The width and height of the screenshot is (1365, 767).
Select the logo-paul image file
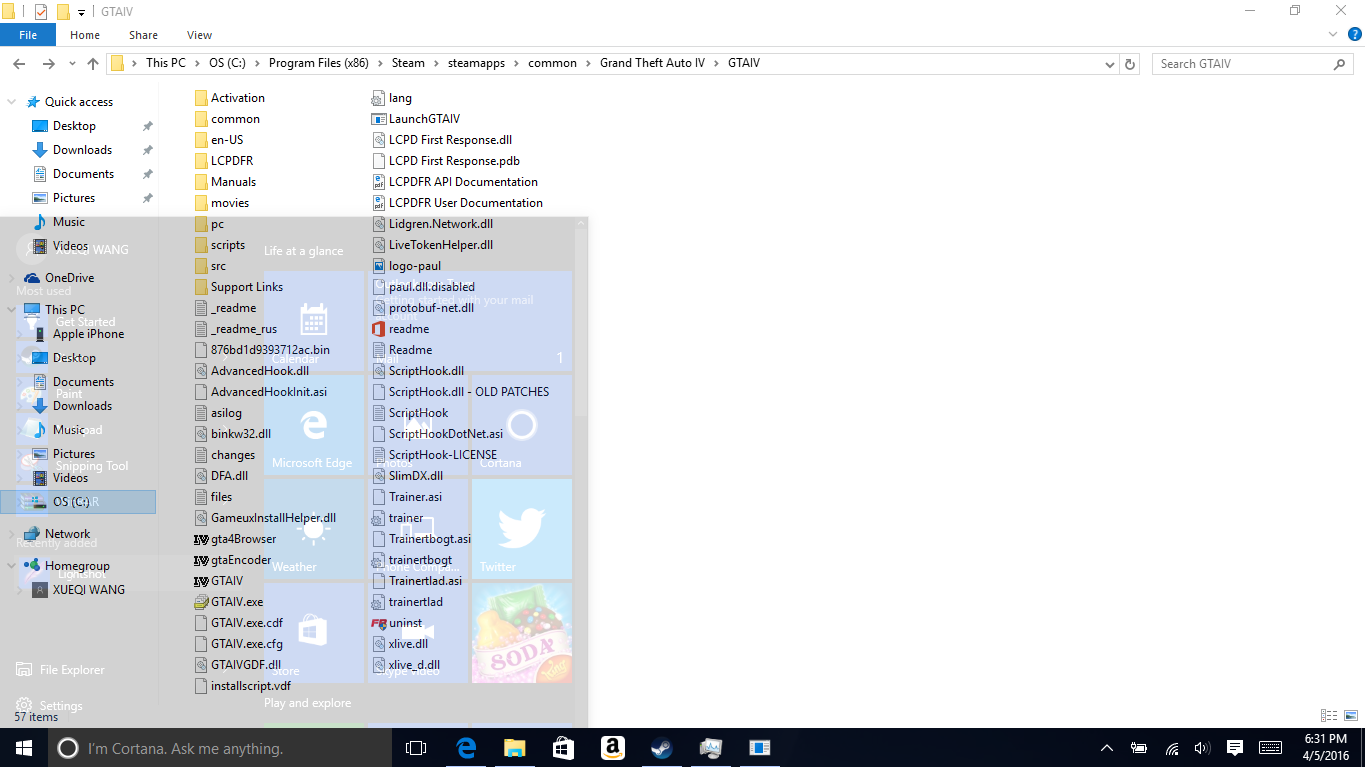pyautogui.click(x=406, y=266)
